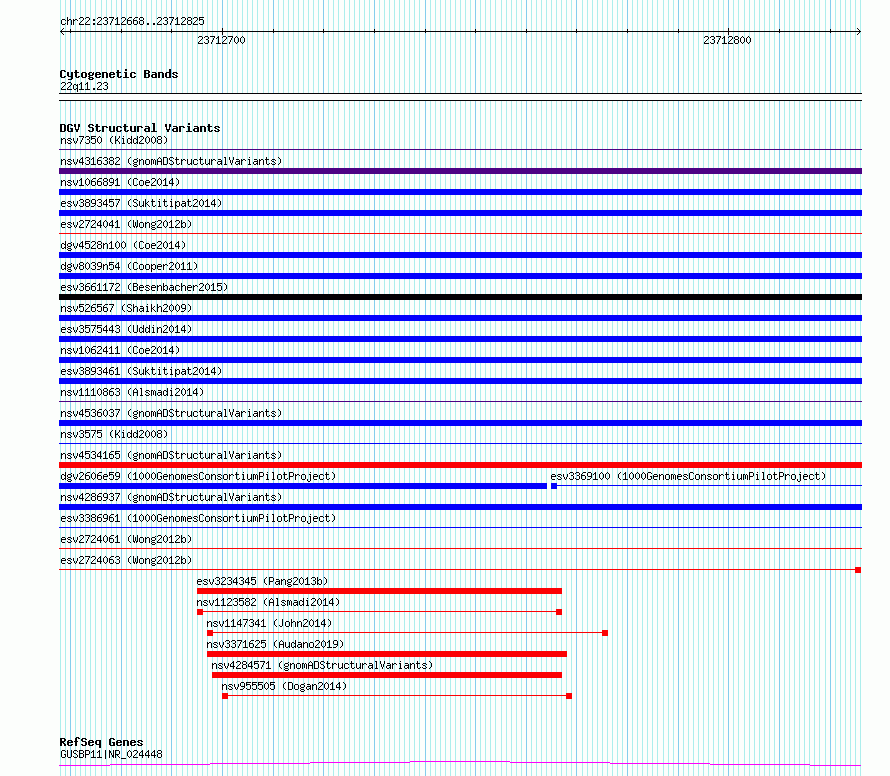Open nsv4534165 gnomAD variant entry
890x776 pixels.
(x=171, y=455)
